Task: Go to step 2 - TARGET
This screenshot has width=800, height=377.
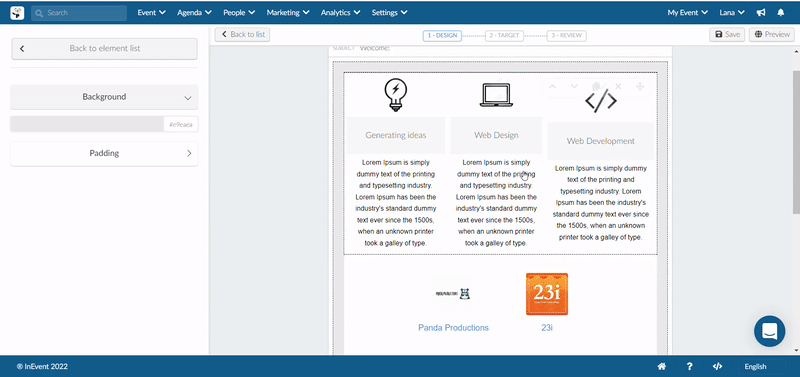Action: pyautogui.click(x=504, y=36)
